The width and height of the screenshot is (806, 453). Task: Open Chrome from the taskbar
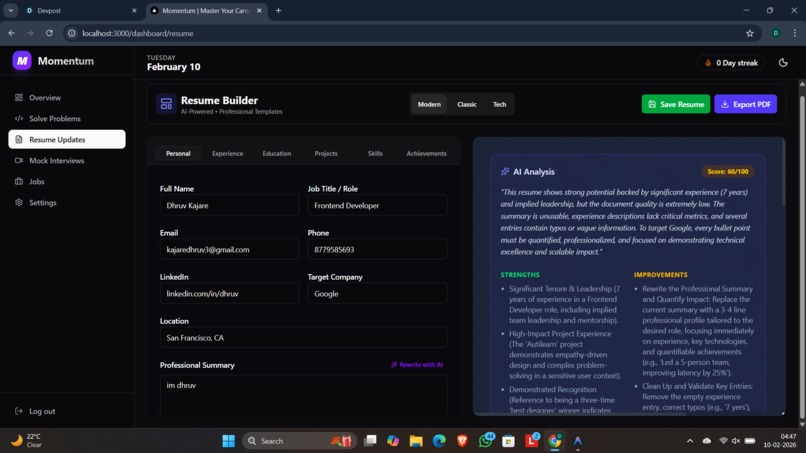tap(555, 441)
